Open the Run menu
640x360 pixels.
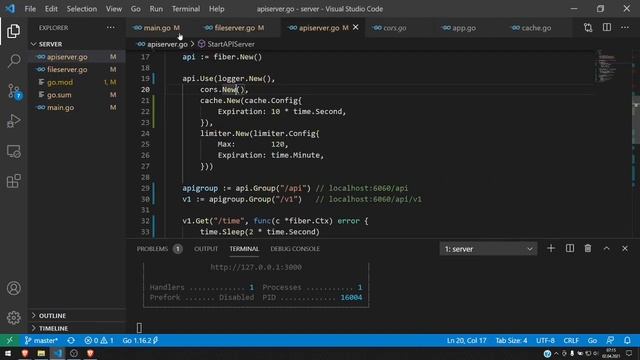(156, 9)
